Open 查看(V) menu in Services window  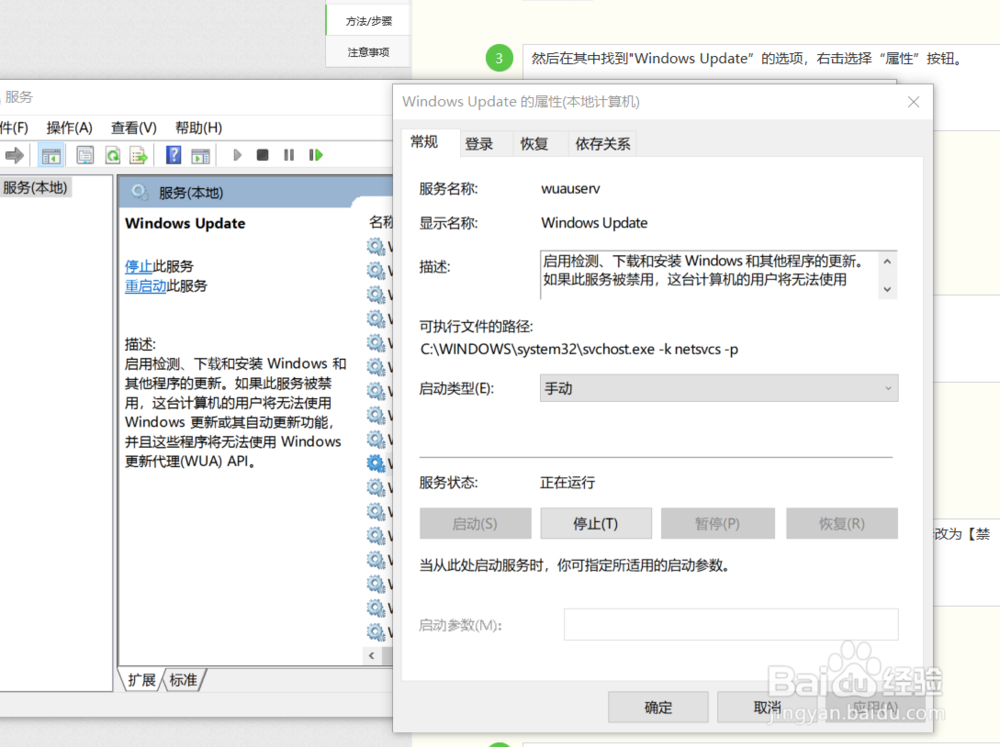click(134, 128)
